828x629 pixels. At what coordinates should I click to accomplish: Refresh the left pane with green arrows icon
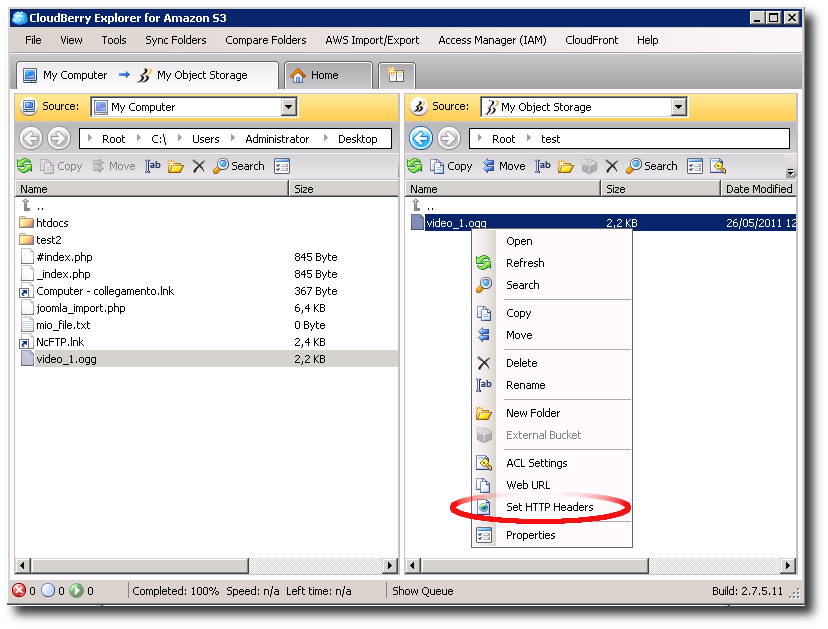click(24, 166)
